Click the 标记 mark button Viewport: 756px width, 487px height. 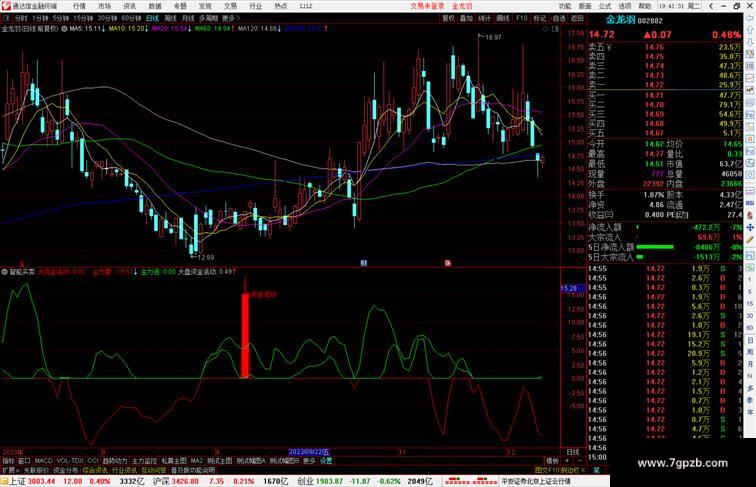[540, 18]
